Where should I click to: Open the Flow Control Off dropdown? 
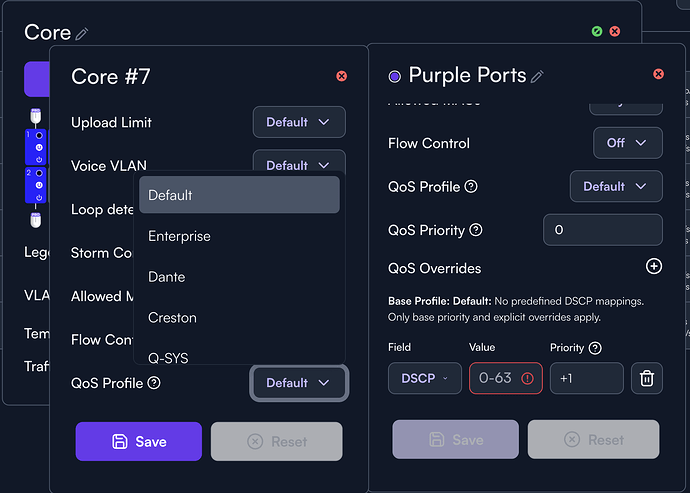point(627,143)
